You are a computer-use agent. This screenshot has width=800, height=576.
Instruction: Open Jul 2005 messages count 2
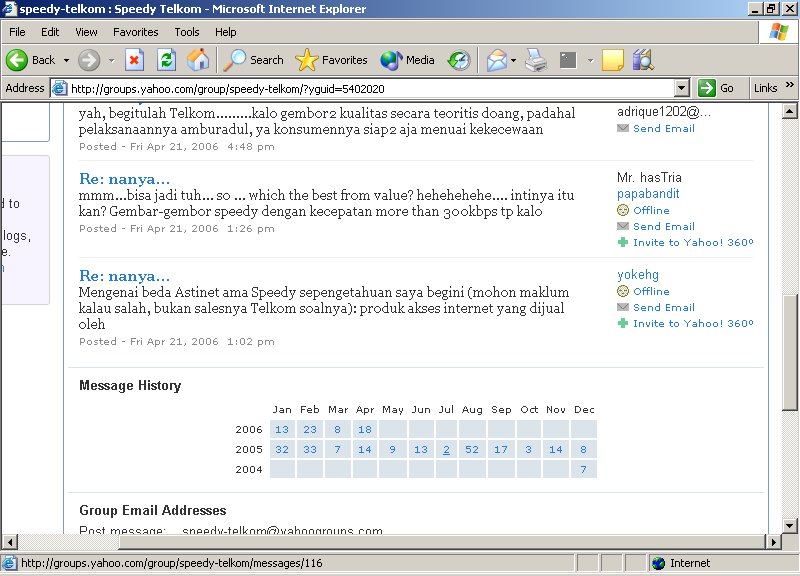(446, 449)
